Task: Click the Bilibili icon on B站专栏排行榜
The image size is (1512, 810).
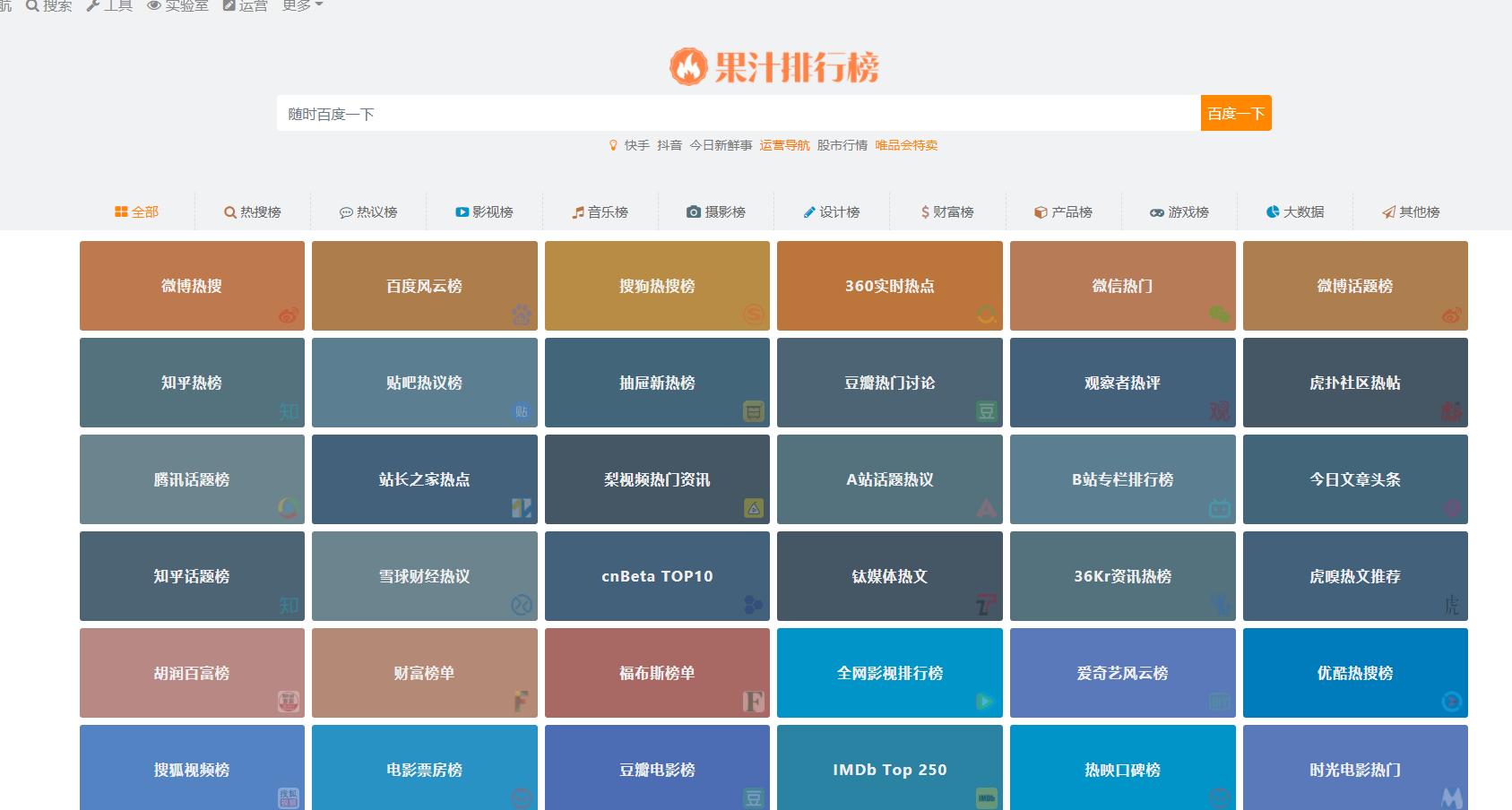Action: tap(1219, 509)
